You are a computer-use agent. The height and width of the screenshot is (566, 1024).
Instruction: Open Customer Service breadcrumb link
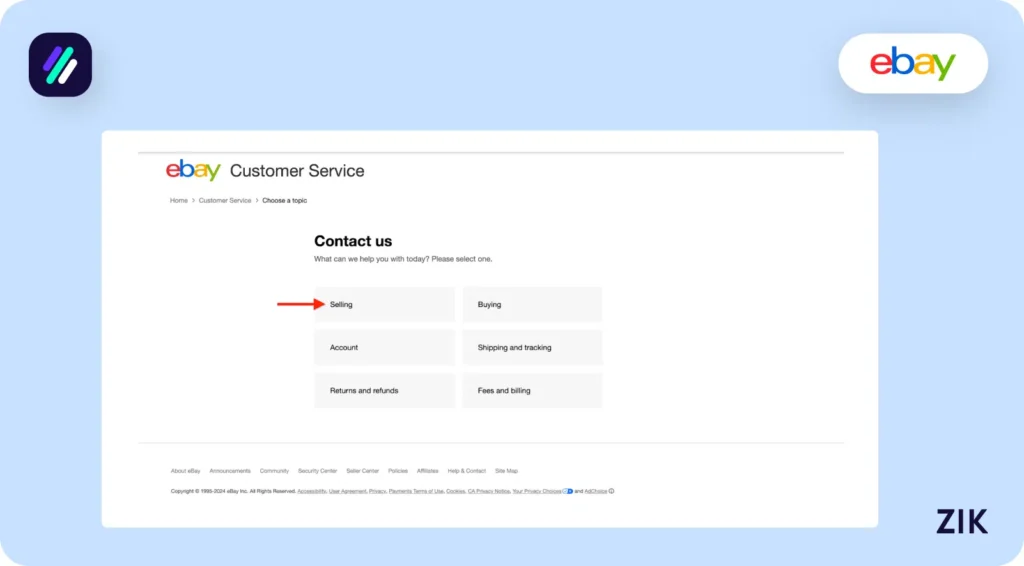click(x=225, y=200)
